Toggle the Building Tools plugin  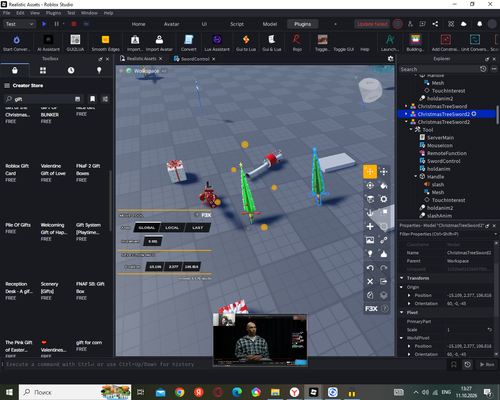415,43
